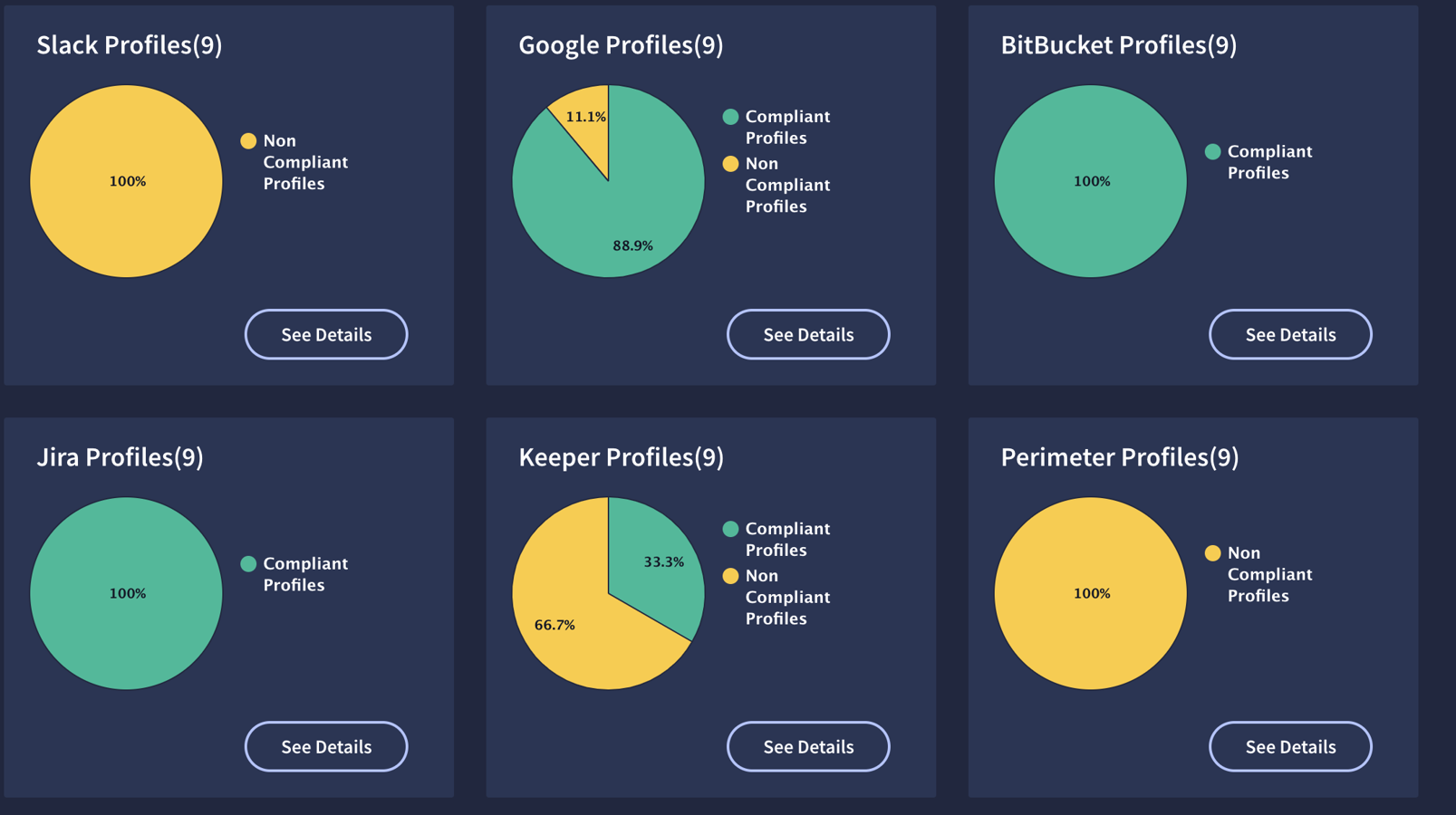Open See Details for Google Profiles

click(x=808, y=334)
